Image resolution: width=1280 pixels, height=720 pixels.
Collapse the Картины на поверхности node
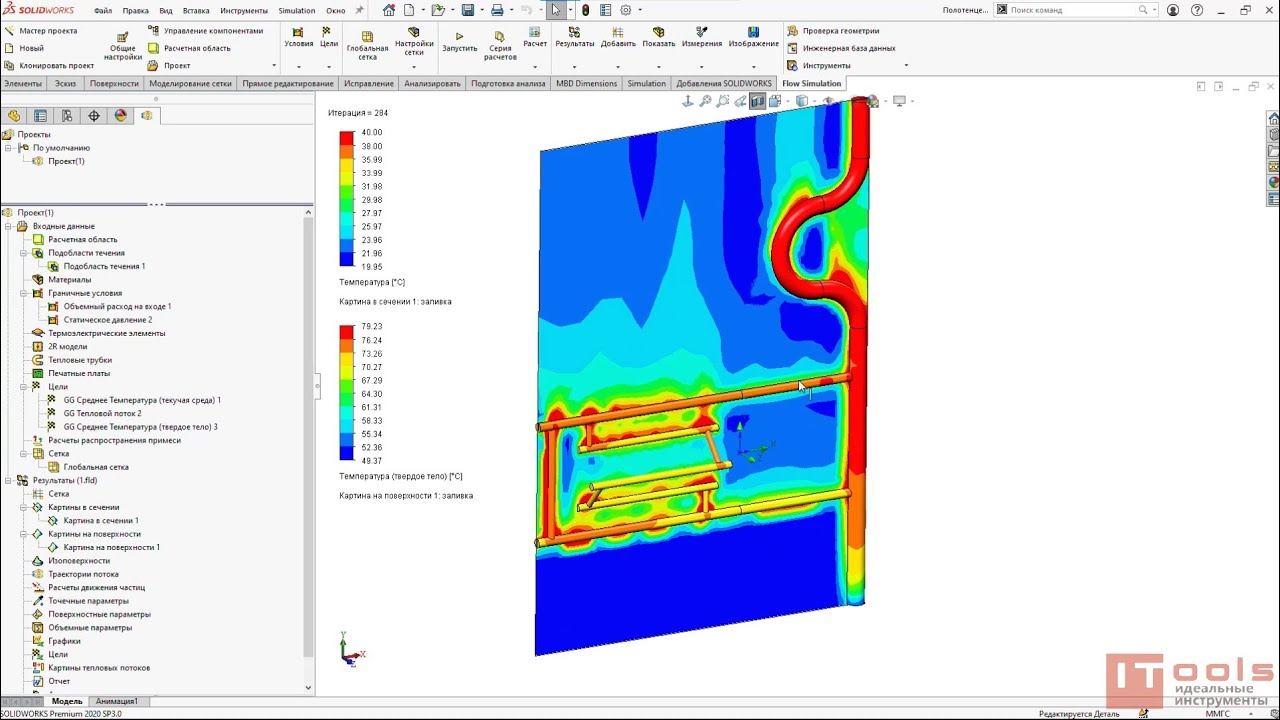(24, 534)
